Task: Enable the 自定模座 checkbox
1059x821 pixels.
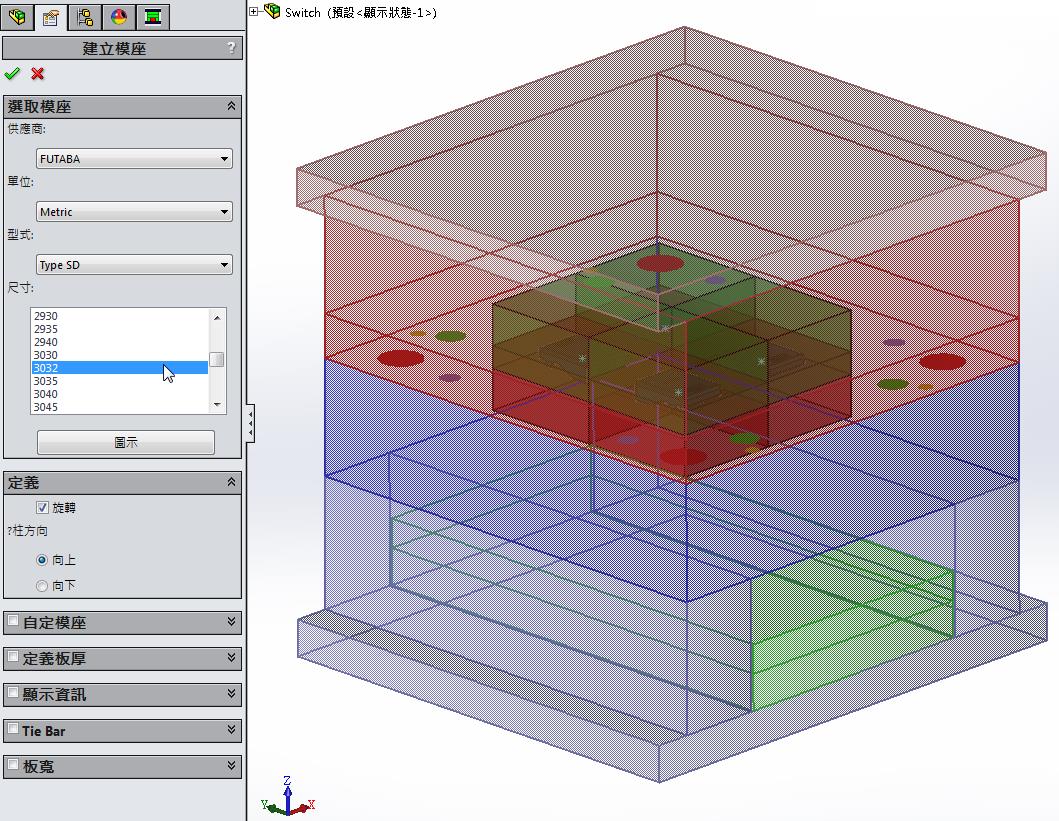Action: tap(12, 622)
